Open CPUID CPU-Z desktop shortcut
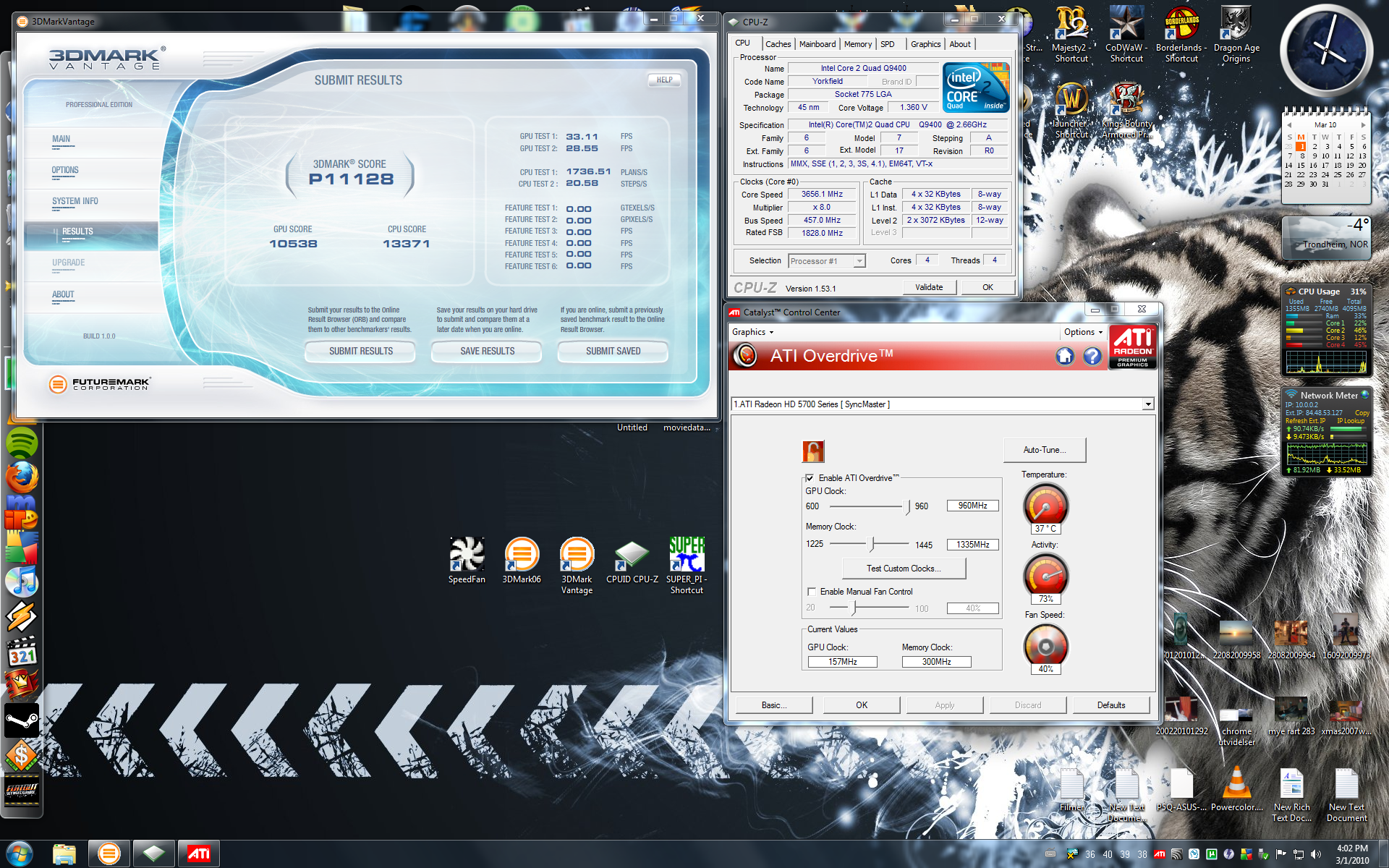1389x868 pixels. (x=632, y=561)
